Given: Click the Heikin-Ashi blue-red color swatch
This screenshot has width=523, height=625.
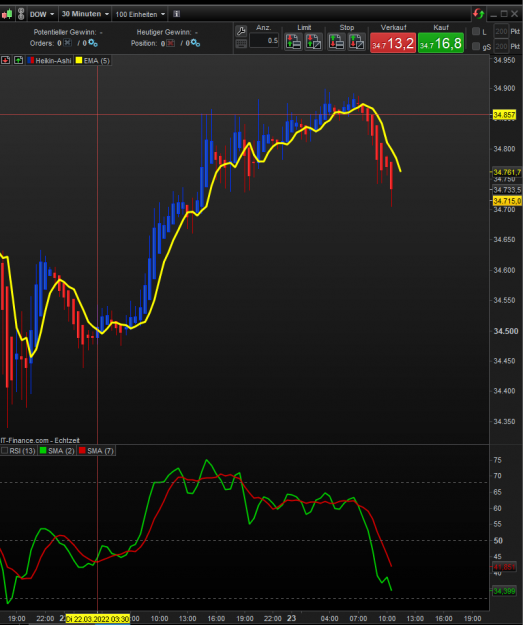Looking at the screenshot, I should tap(31, 61).
